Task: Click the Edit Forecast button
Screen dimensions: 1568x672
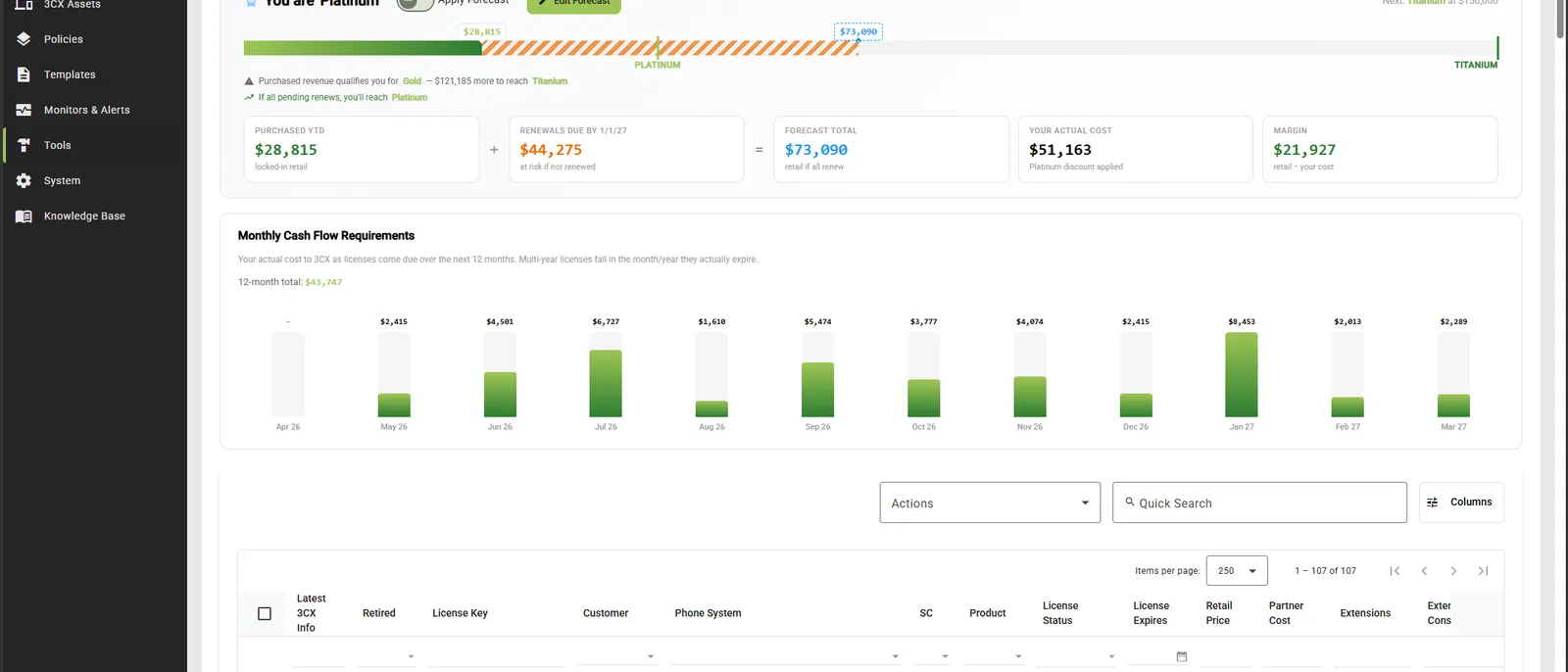Action: (x=574, y=4)
